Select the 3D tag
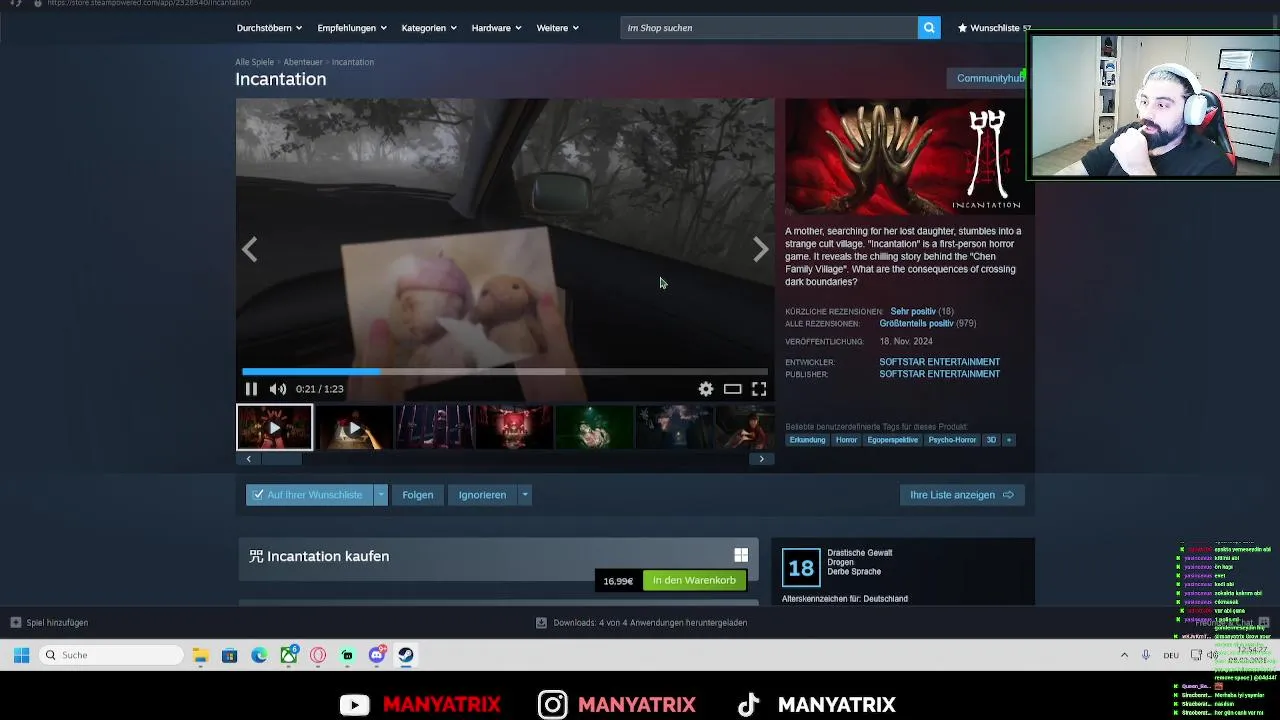The height and width of the screenshot is (720, 1280). point(991,440)
